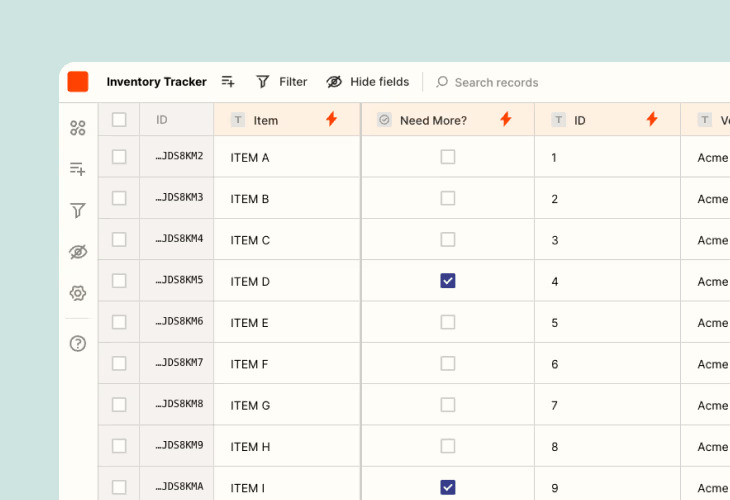Viewport: 730px width, 500px height.
Task: Click the ITEM C cell
Action: (287, 240)
